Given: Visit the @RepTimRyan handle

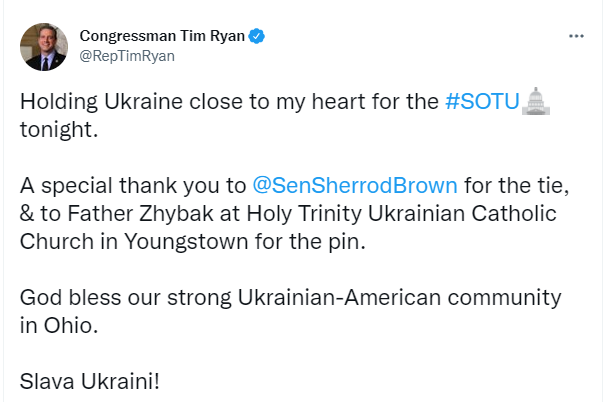Looking at the screenshot, I should click(x=127, y=56).
